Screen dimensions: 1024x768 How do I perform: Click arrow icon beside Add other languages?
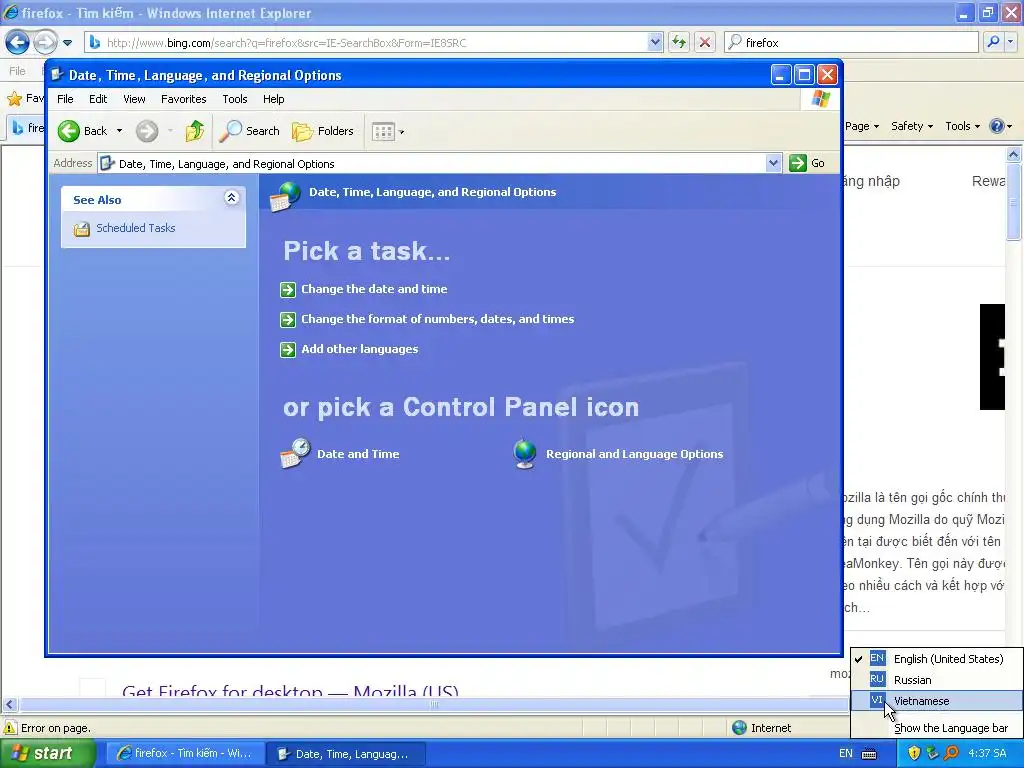click(x=287, y=349)
